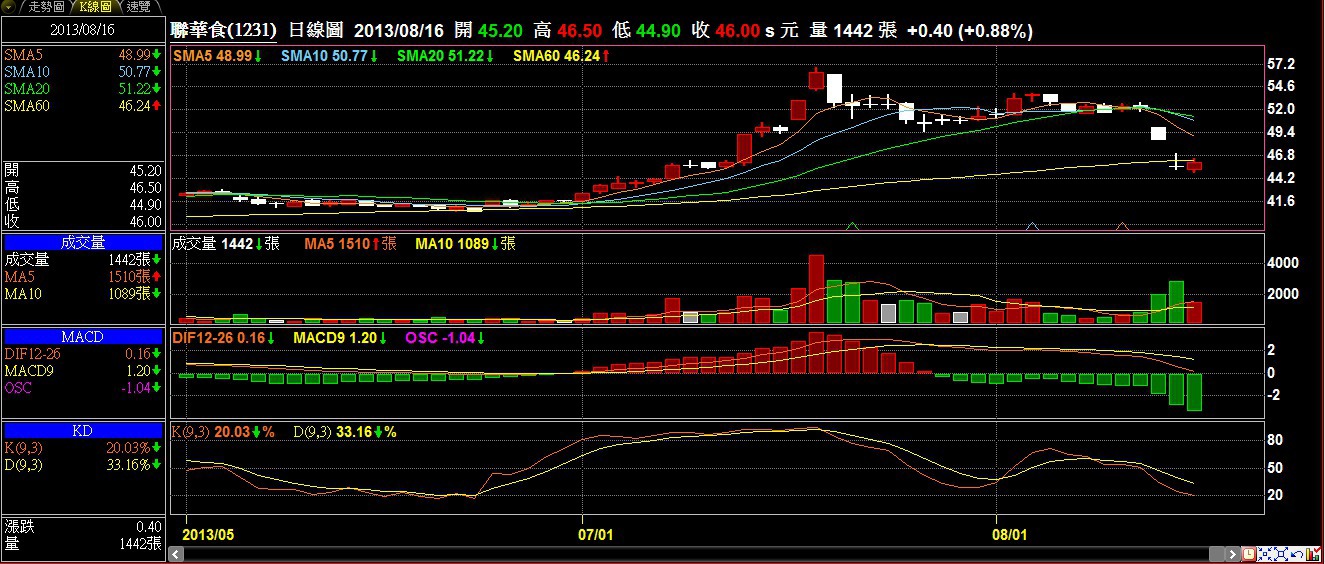
Task: Open the round dropdown button beside 走勢圖 tab
Action: tap(10, 6)
